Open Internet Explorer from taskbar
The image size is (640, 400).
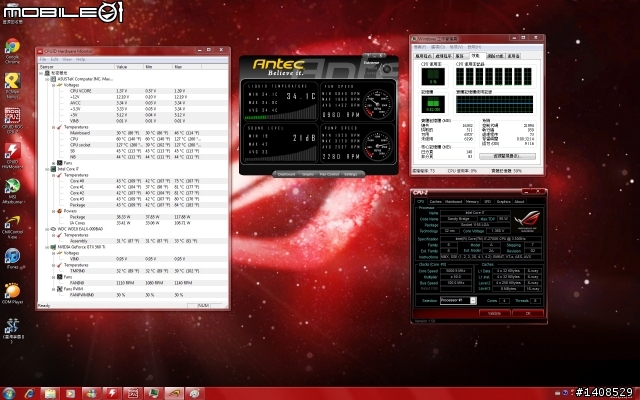tap(29, 393)
